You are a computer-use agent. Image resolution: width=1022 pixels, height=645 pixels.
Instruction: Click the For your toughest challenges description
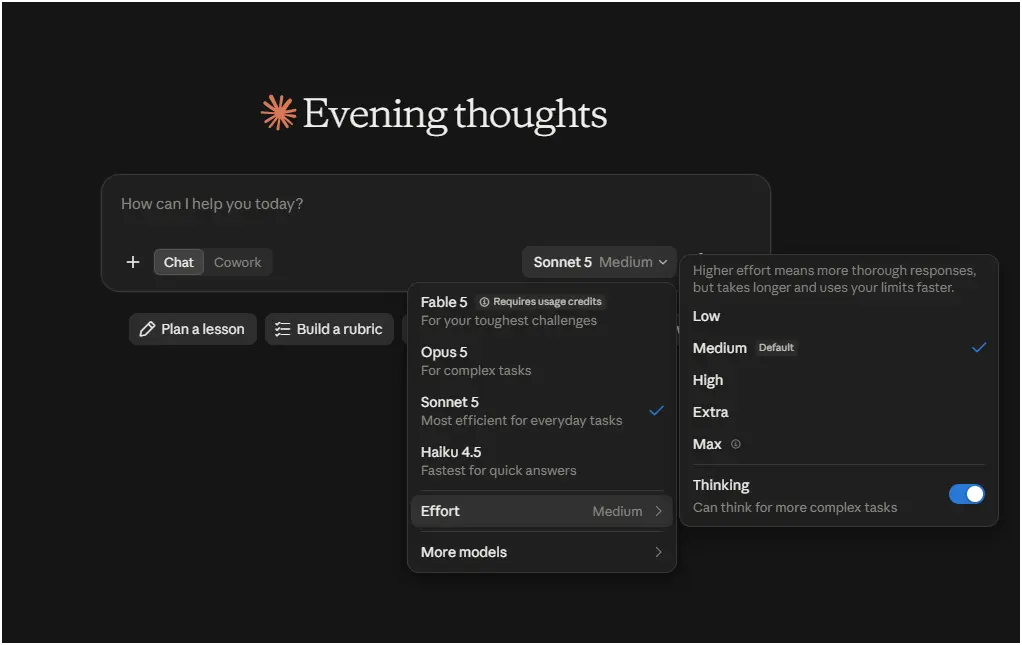coord(508,320)
